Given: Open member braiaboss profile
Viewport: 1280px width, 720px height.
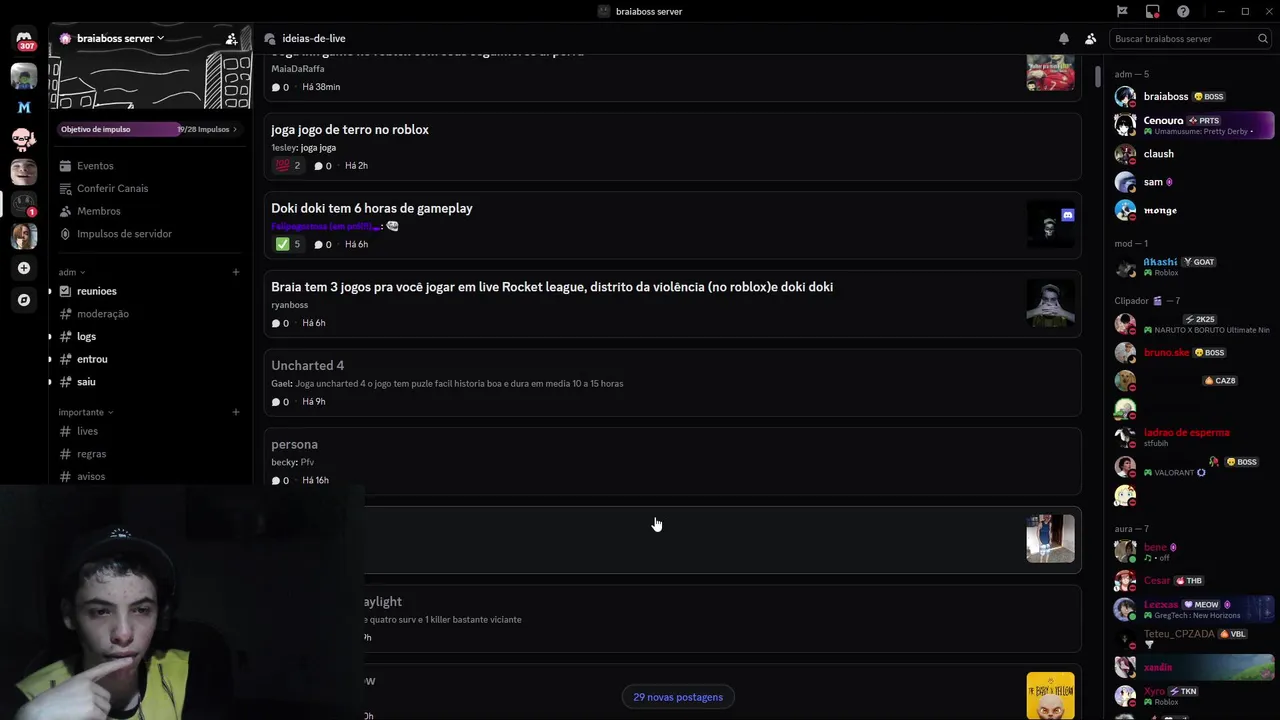Looking at the screenshot, I should [x=1193, y=97].
